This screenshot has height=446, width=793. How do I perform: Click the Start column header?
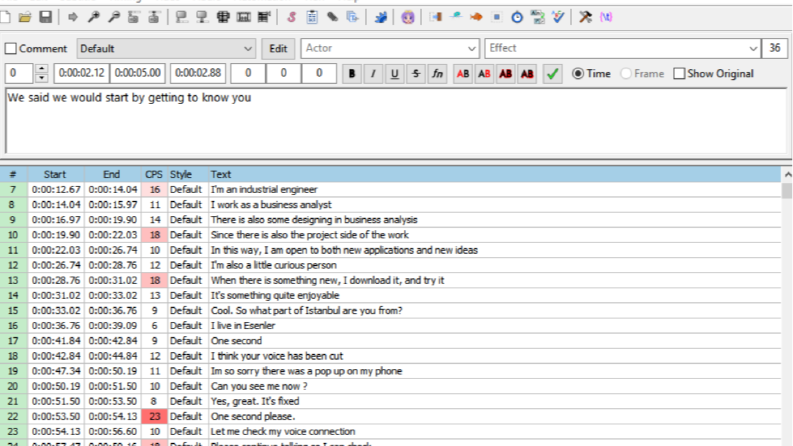coord(55,174)
